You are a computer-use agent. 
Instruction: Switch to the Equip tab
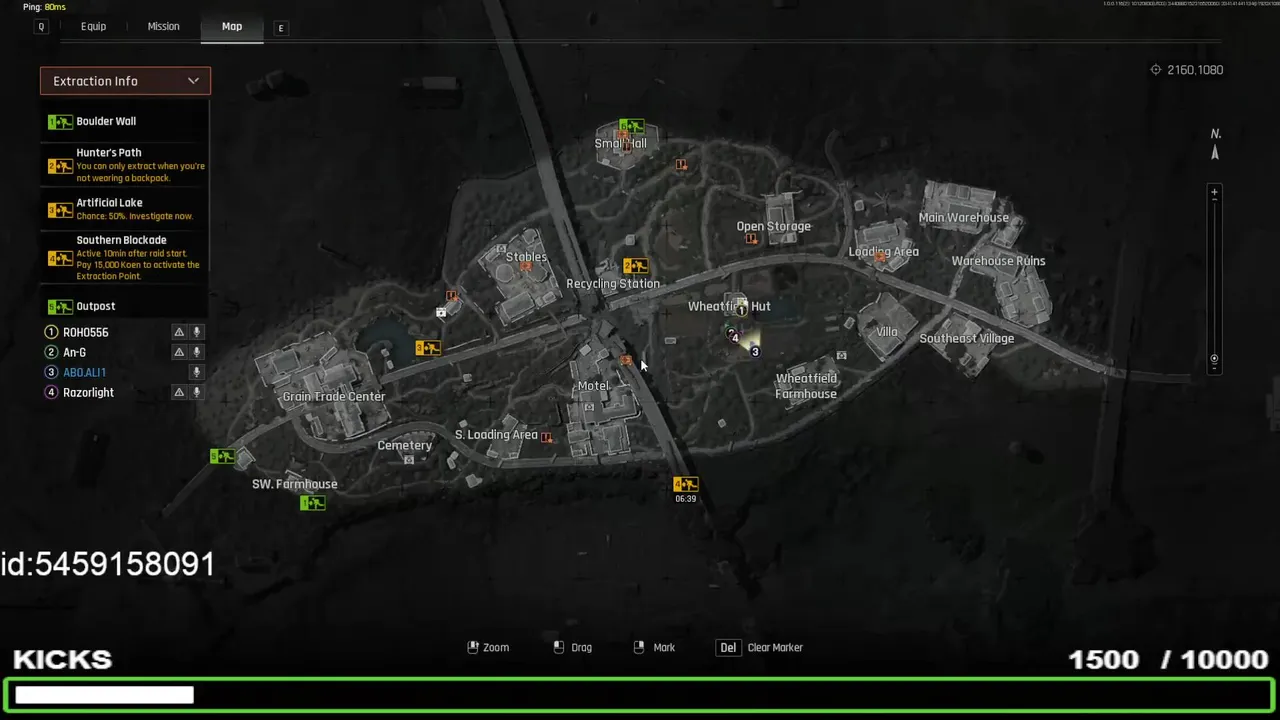pos(93,27)
